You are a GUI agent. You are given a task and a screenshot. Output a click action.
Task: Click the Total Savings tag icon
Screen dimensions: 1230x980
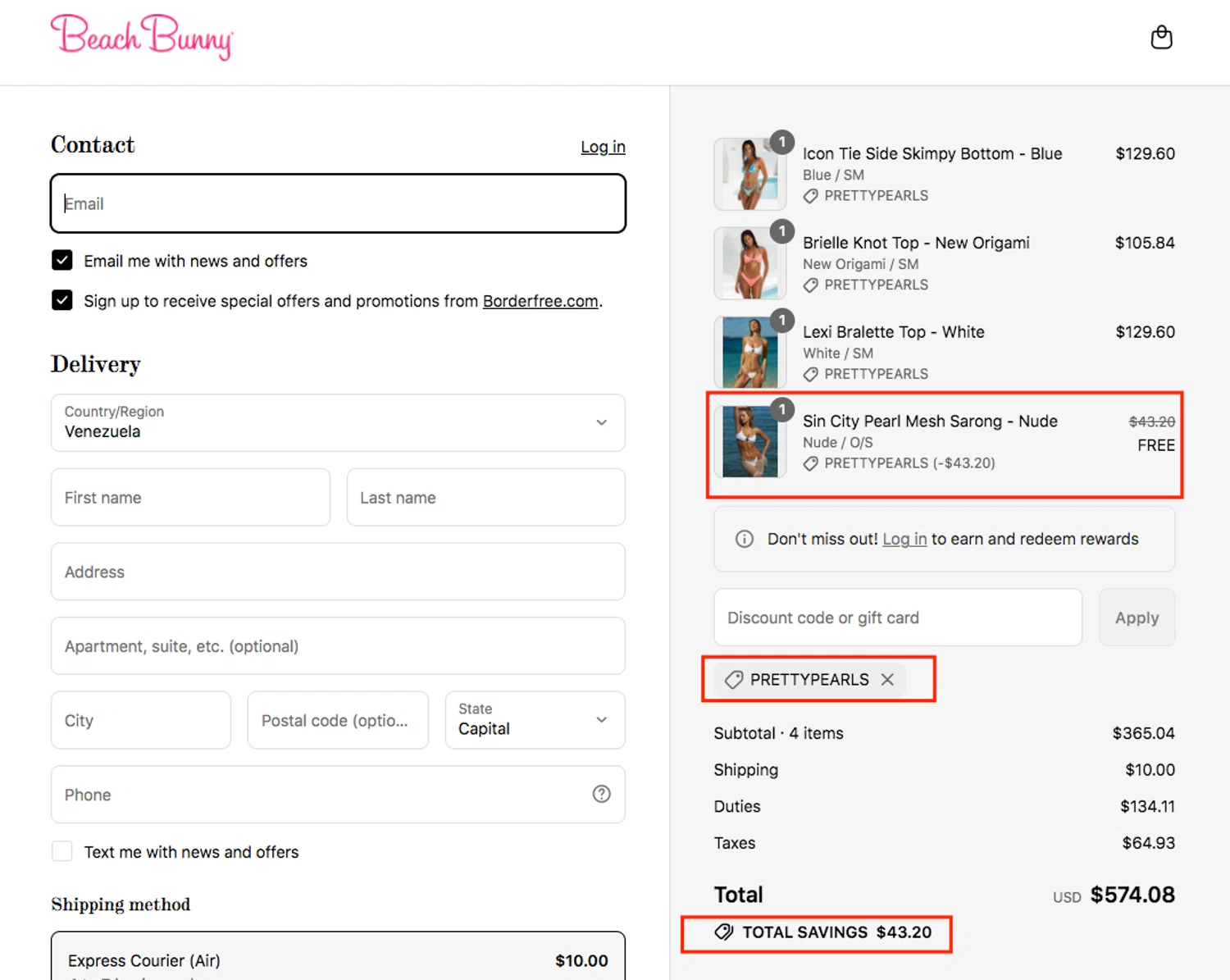tap(723, 932)
